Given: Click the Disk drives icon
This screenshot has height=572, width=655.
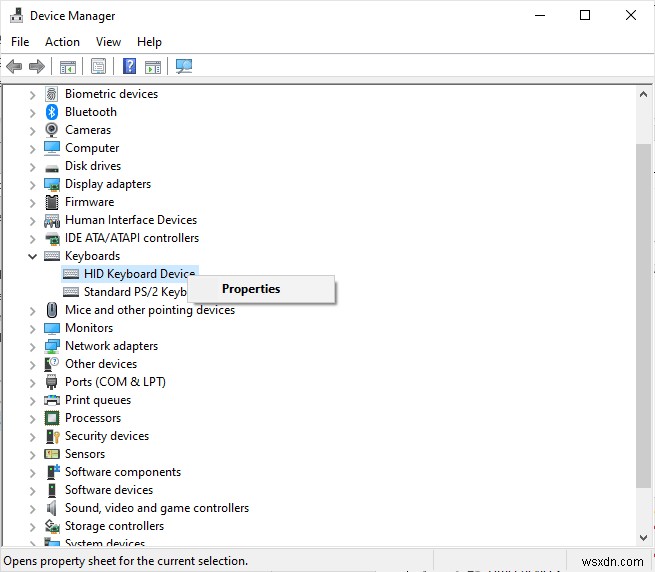Looking at the screenshot, I should coord(52,168).
